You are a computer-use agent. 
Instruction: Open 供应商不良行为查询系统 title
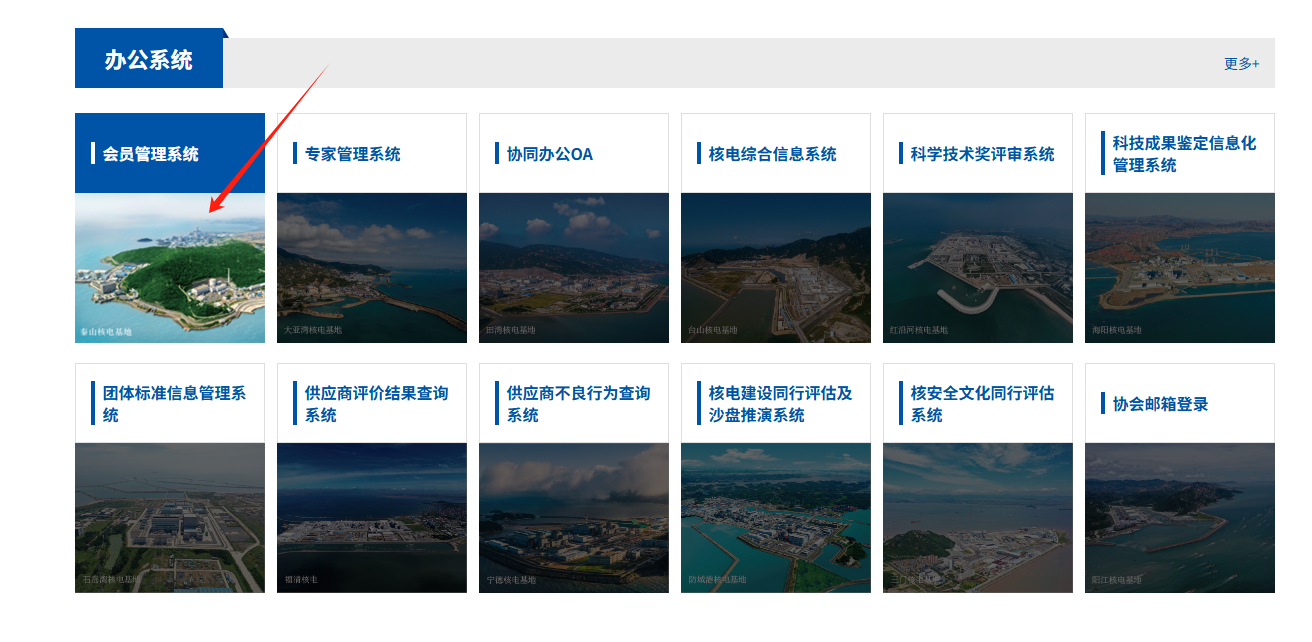578,404
